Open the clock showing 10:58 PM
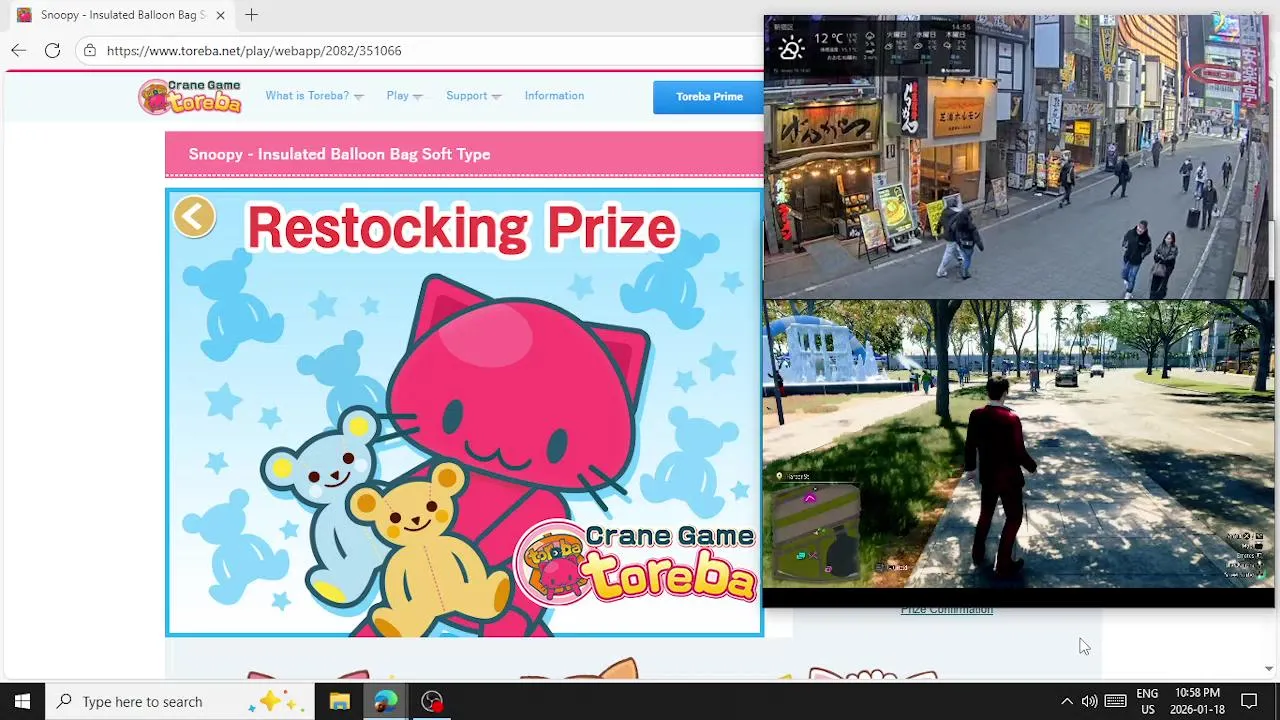1280x720 pixels. 1197,702
